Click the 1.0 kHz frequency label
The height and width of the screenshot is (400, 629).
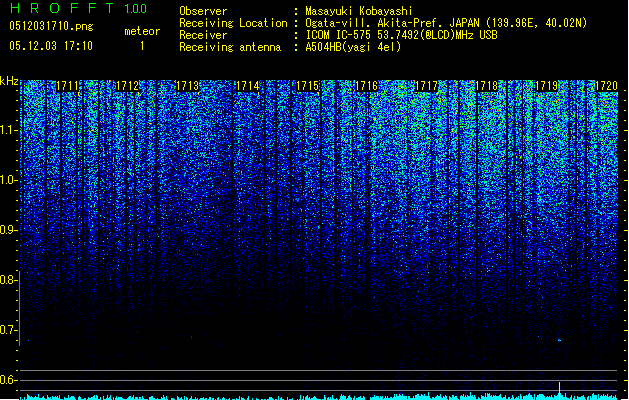tap(9, 180)
